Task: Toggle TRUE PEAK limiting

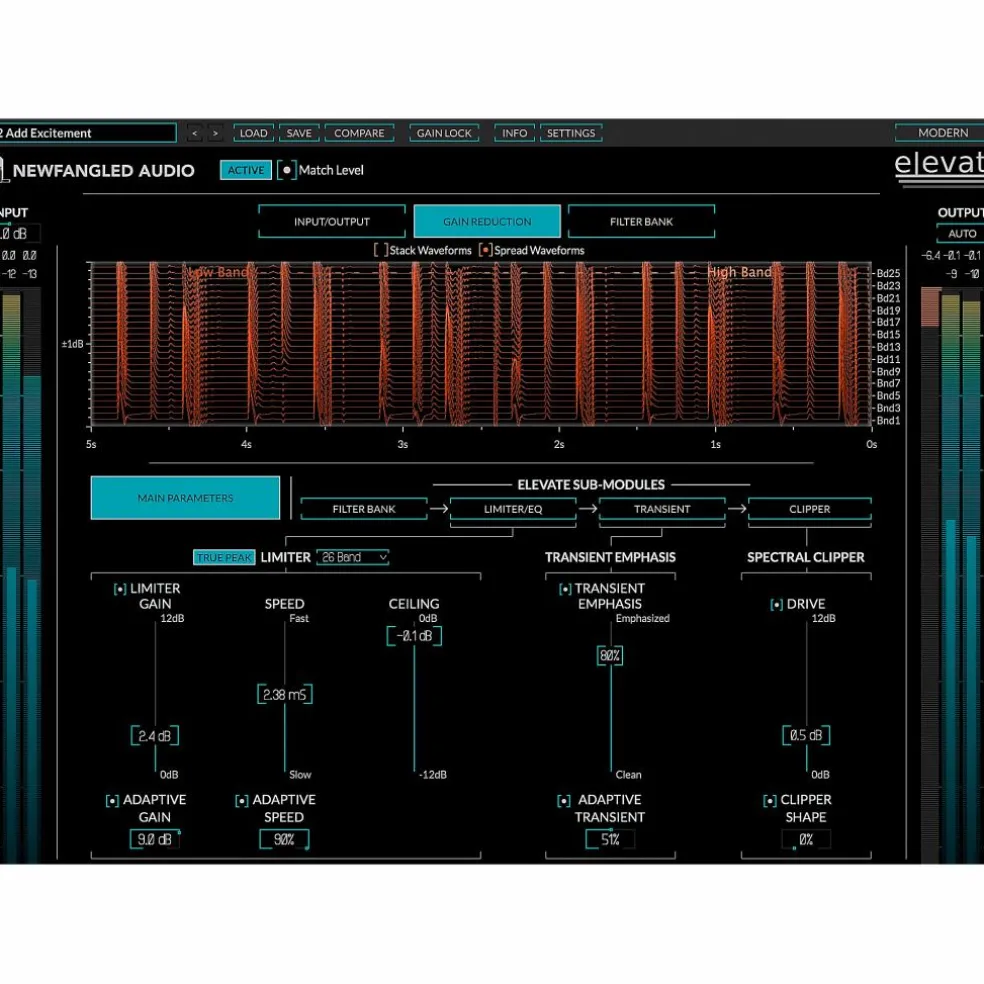Action: [224, 557]
